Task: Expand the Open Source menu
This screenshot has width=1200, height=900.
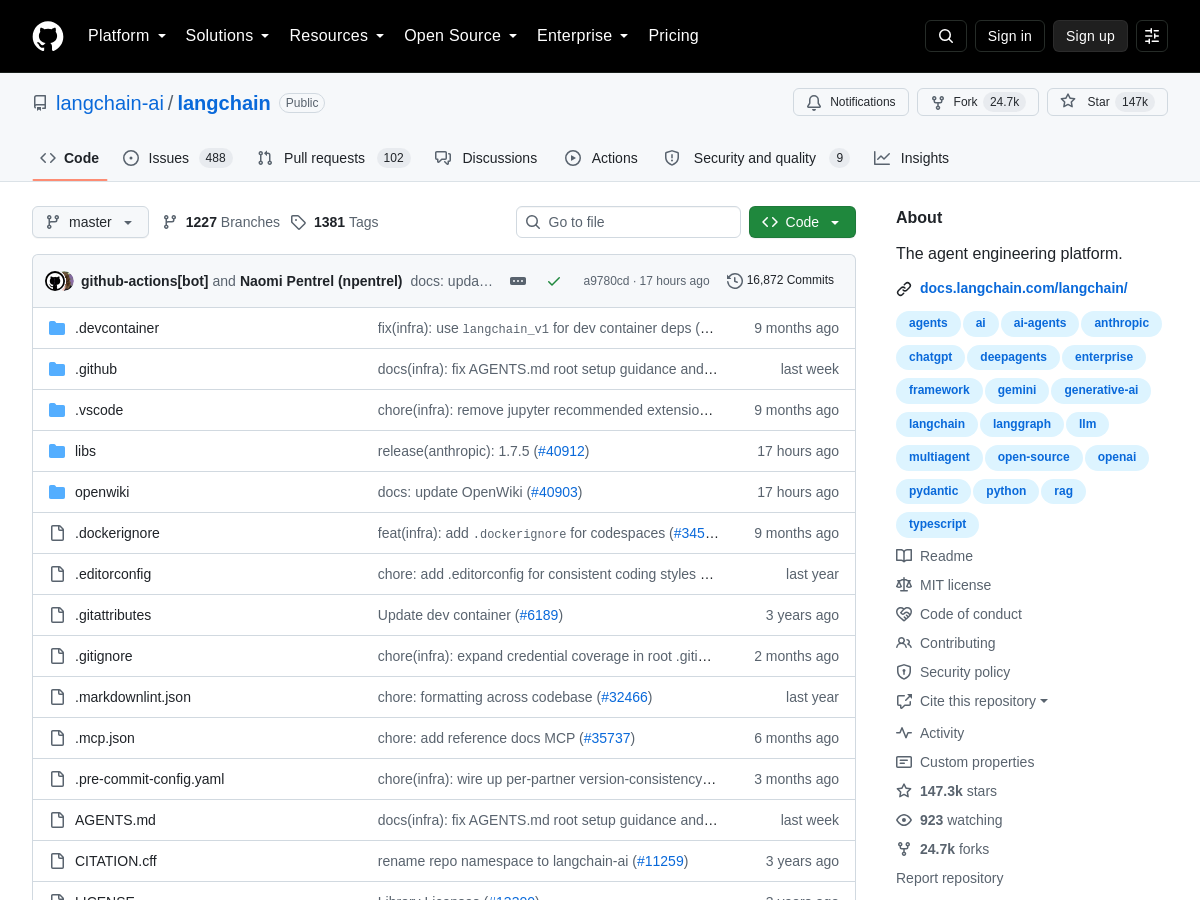Action: click(x=461, y=36)
